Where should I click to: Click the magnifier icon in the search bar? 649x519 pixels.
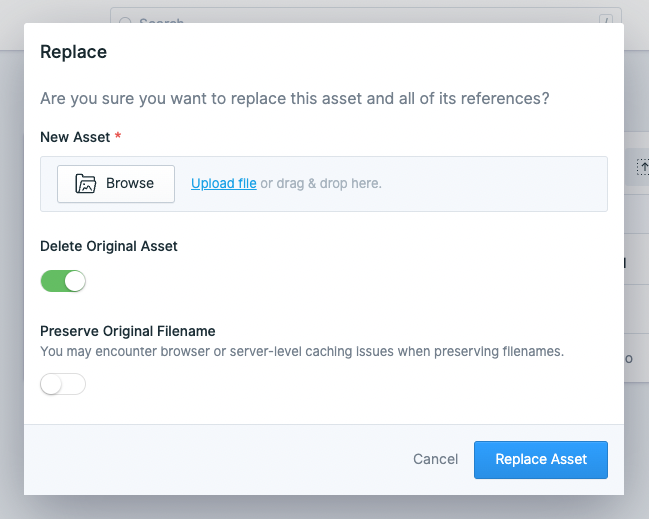pyautogui.click(x=125, y=20)
